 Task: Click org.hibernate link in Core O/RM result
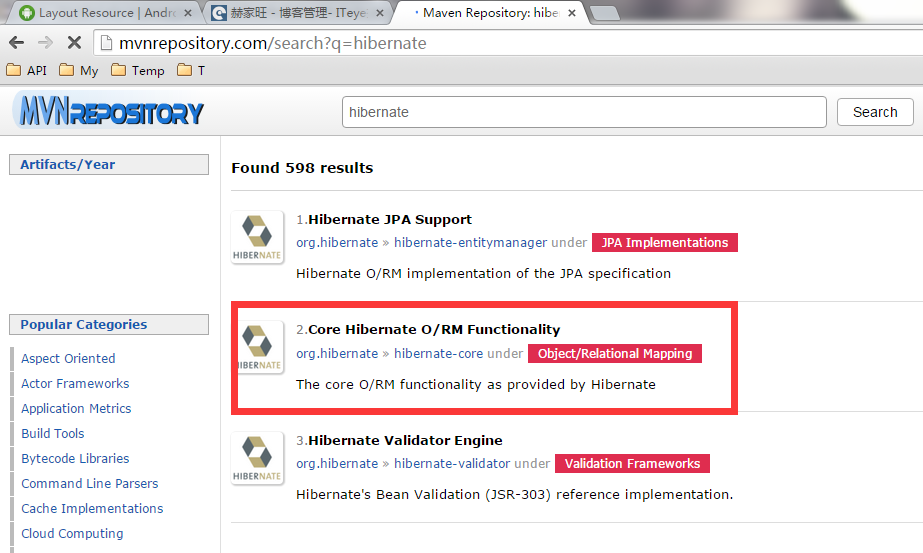(337, 353)
